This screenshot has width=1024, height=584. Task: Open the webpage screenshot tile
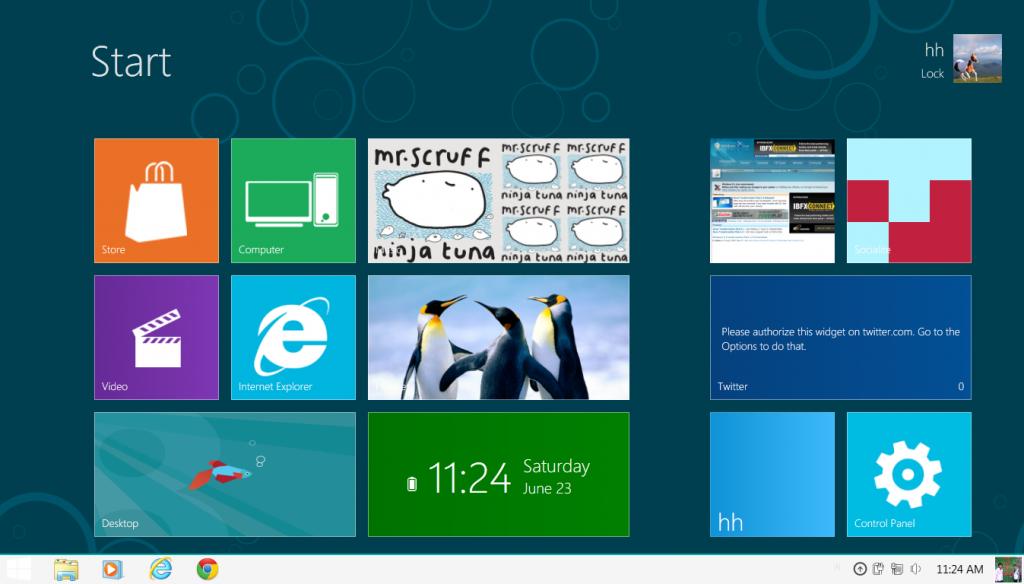tap(772, 201)
